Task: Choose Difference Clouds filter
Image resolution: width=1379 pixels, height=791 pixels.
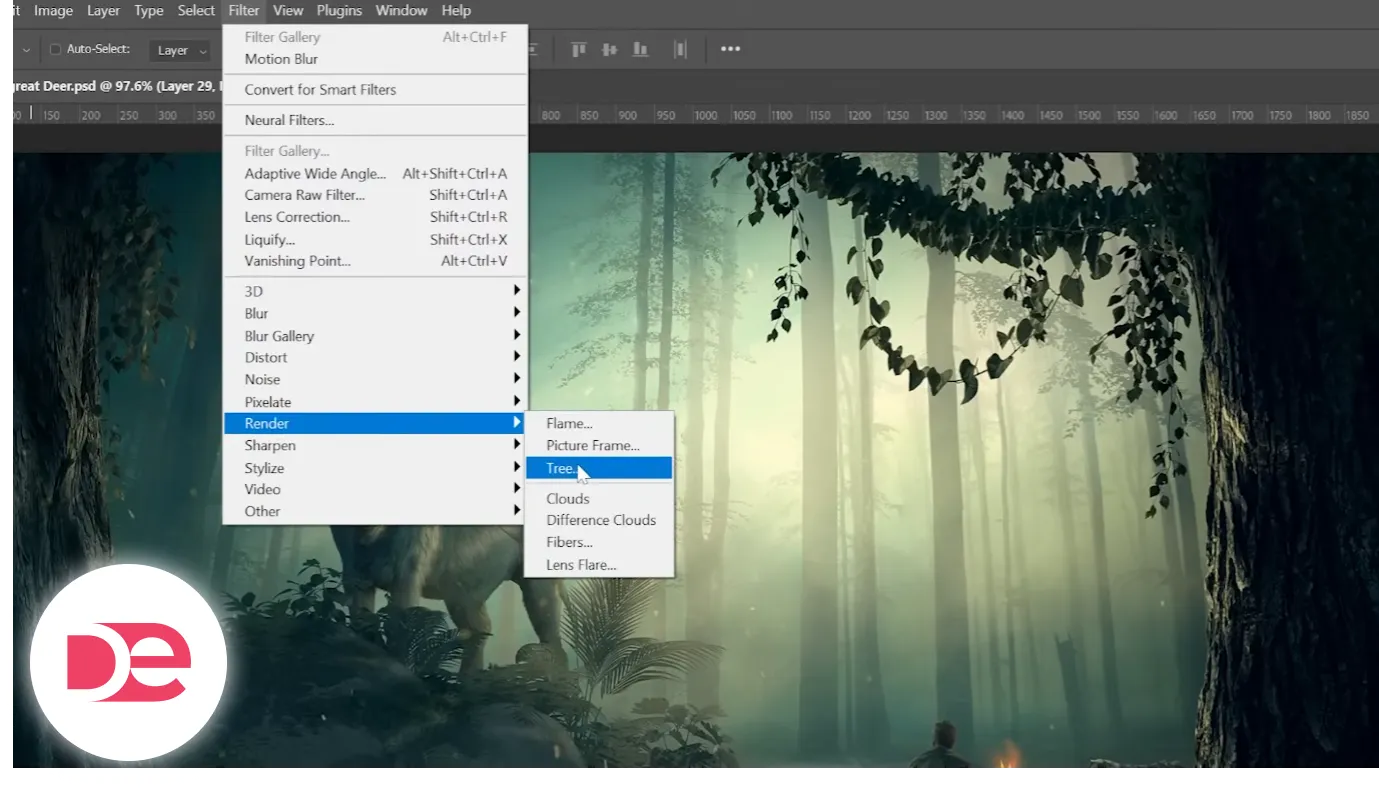Action: coord(599,521)
